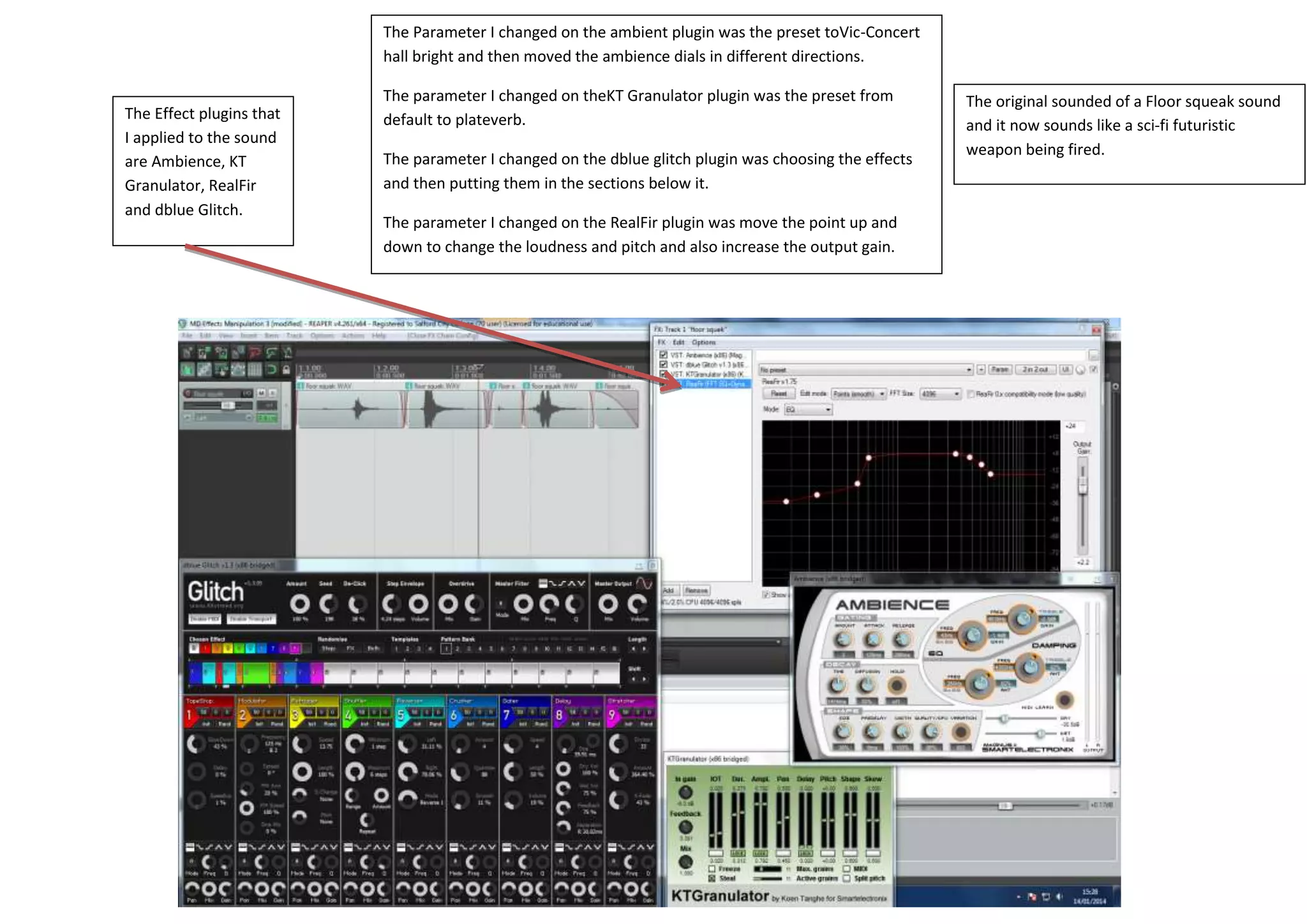Screen dimensions: 1307x924
Task: Click the KTGranulator In gain knob
Action: 685,792
